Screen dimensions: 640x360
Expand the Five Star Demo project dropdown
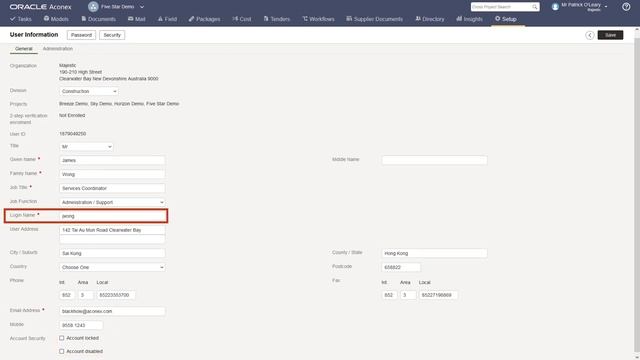(x=142, y=7)
